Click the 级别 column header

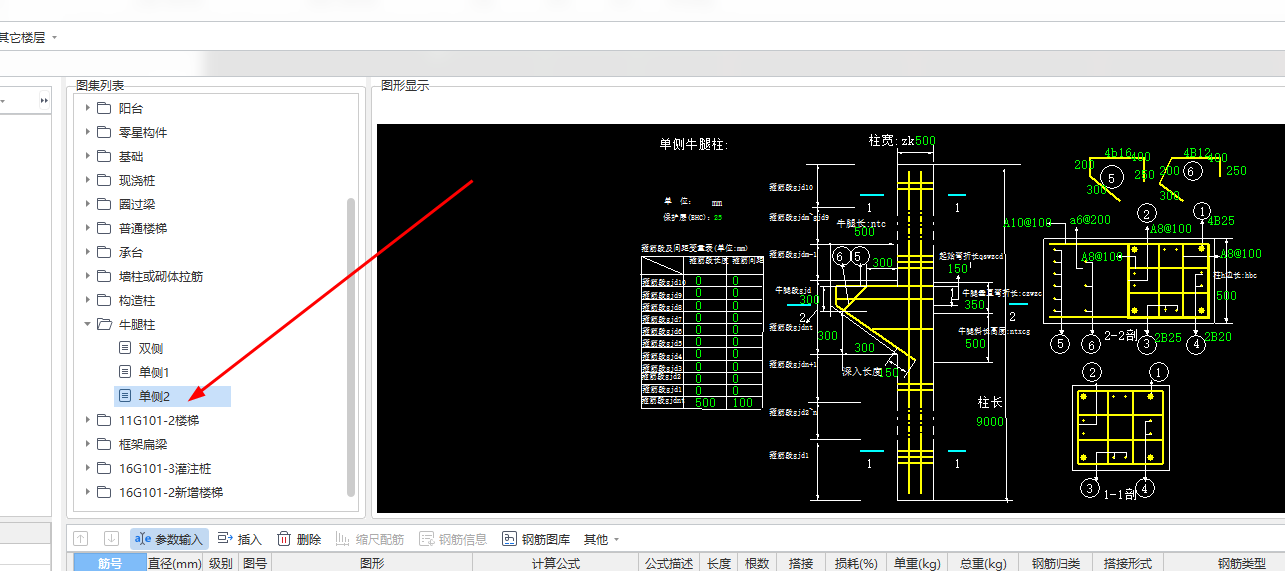[x=220, y=563]
